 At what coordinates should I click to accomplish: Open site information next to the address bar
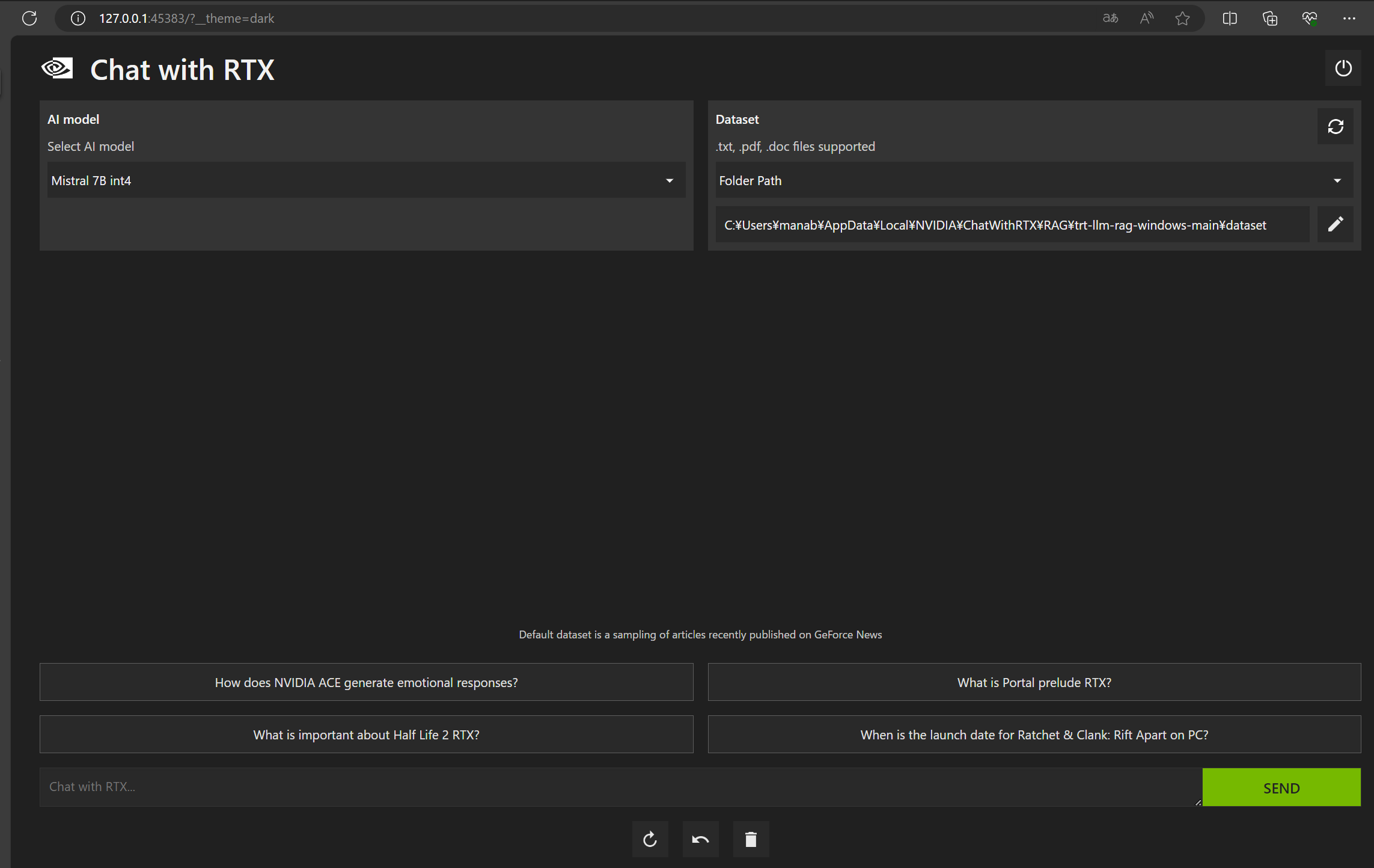click(x=77, y=18)
